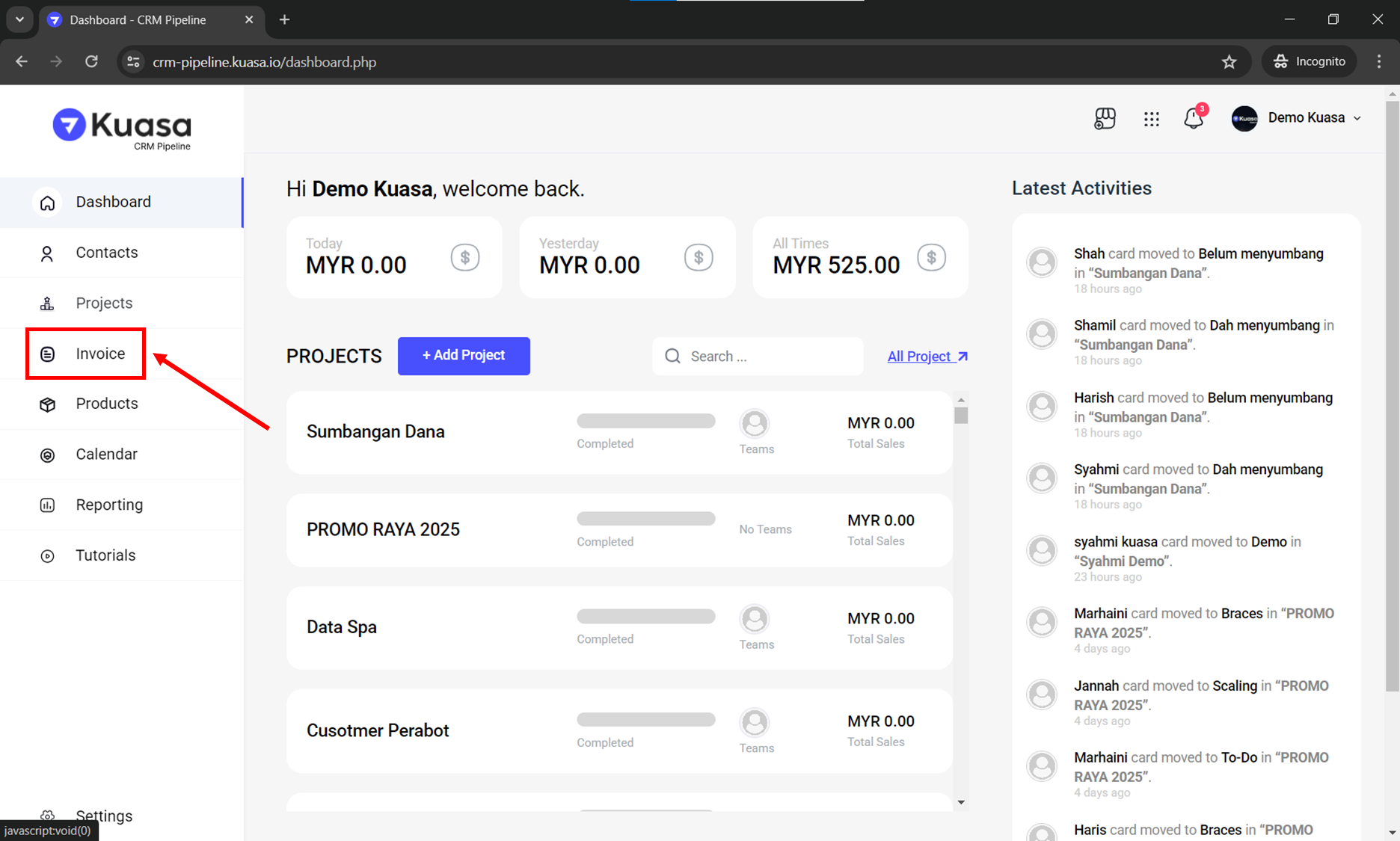Click the Reporting chart icon in sidebar
The image size is (1400, 841).
tap(47, 505)
